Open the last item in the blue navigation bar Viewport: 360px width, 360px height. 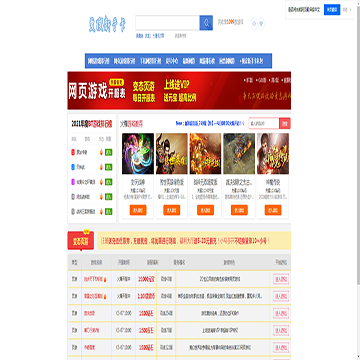point(251,61)
